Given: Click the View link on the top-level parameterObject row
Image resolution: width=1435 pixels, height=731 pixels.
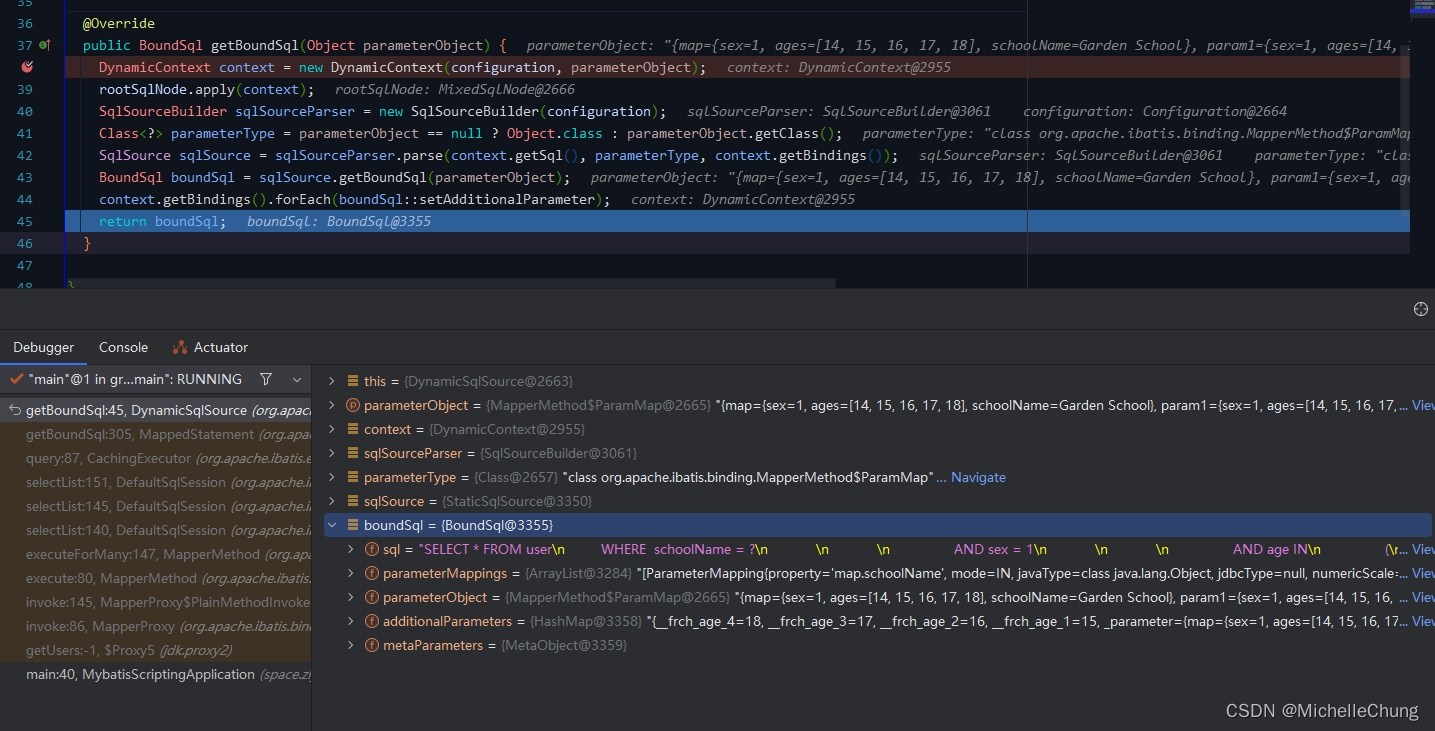Looking at the screenshot, I should click(x=1423, y=405).
